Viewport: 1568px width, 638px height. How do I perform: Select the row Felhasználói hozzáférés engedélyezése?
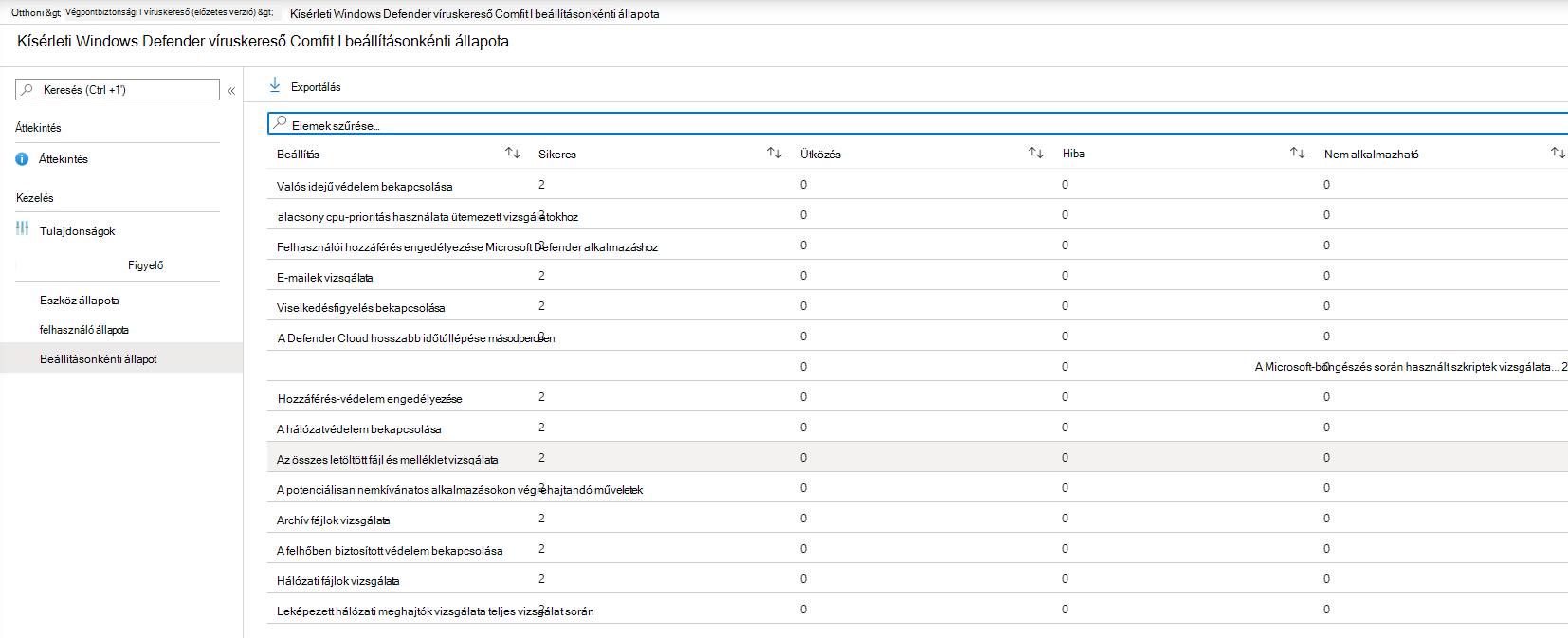918,245
